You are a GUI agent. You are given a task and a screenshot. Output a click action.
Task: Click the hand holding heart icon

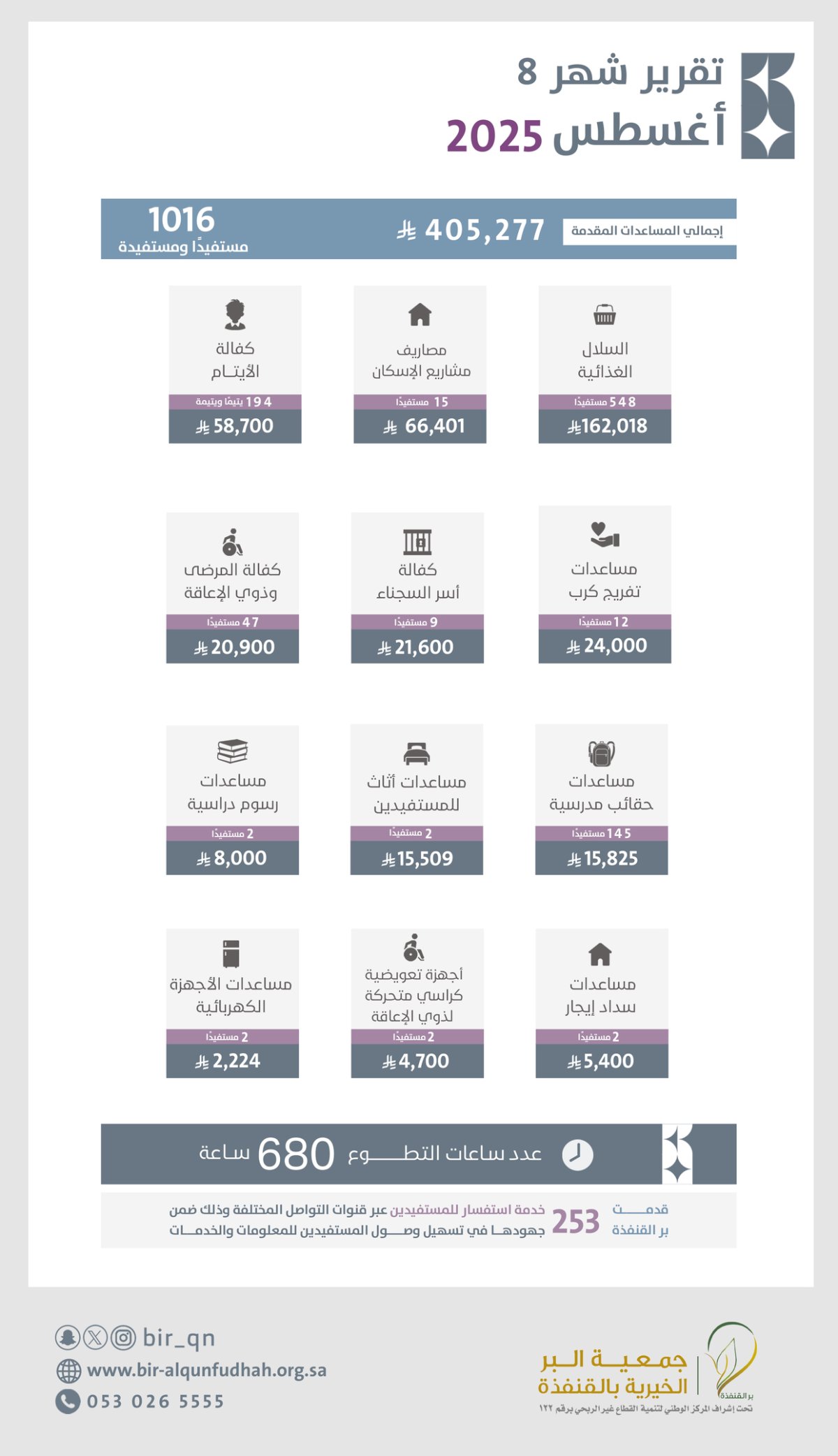click(x=605, y=534)
